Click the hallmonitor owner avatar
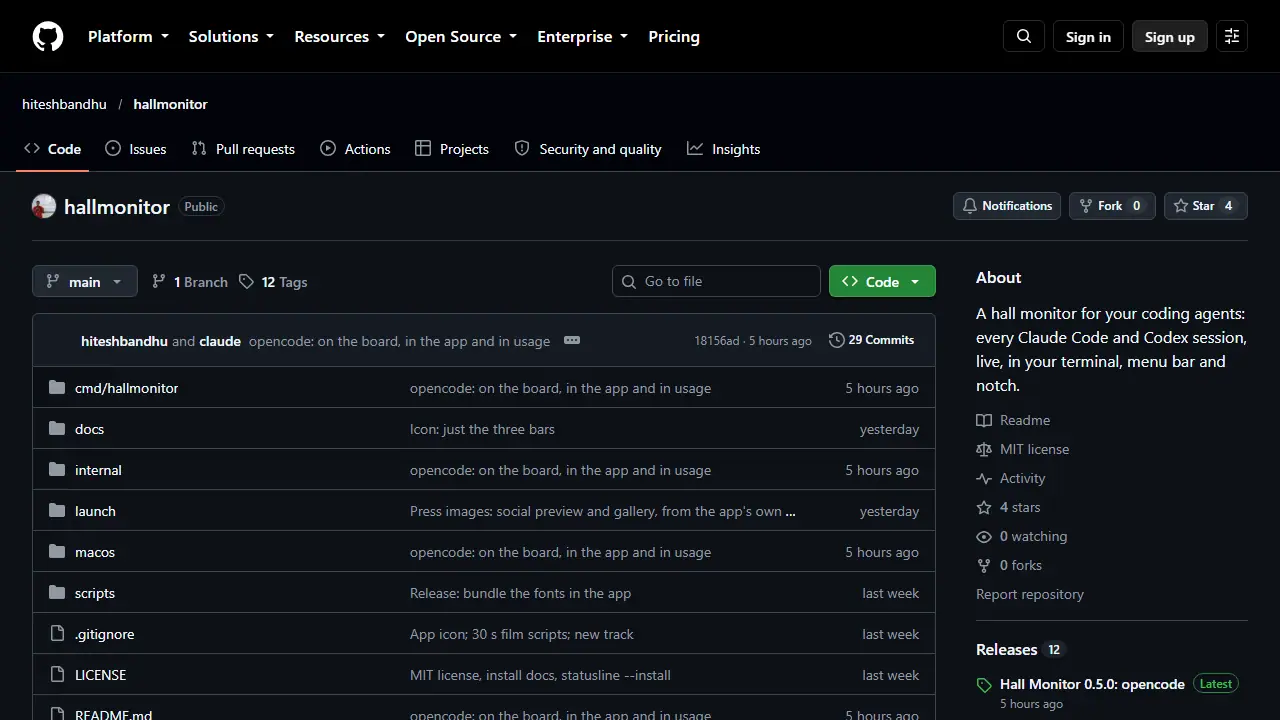 click(44, 207)
